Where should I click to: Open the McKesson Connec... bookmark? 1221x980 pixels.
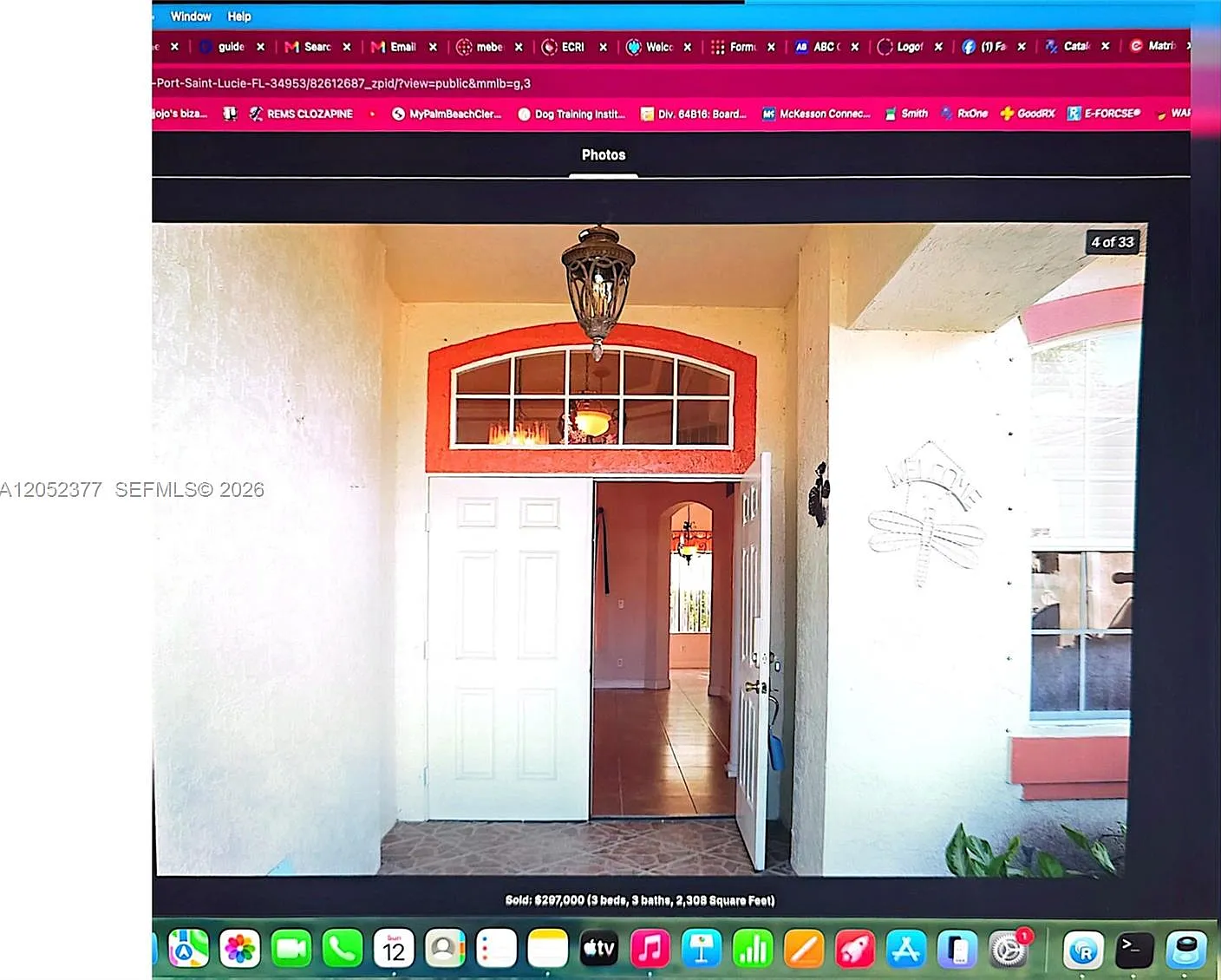(x=816, y=114)
